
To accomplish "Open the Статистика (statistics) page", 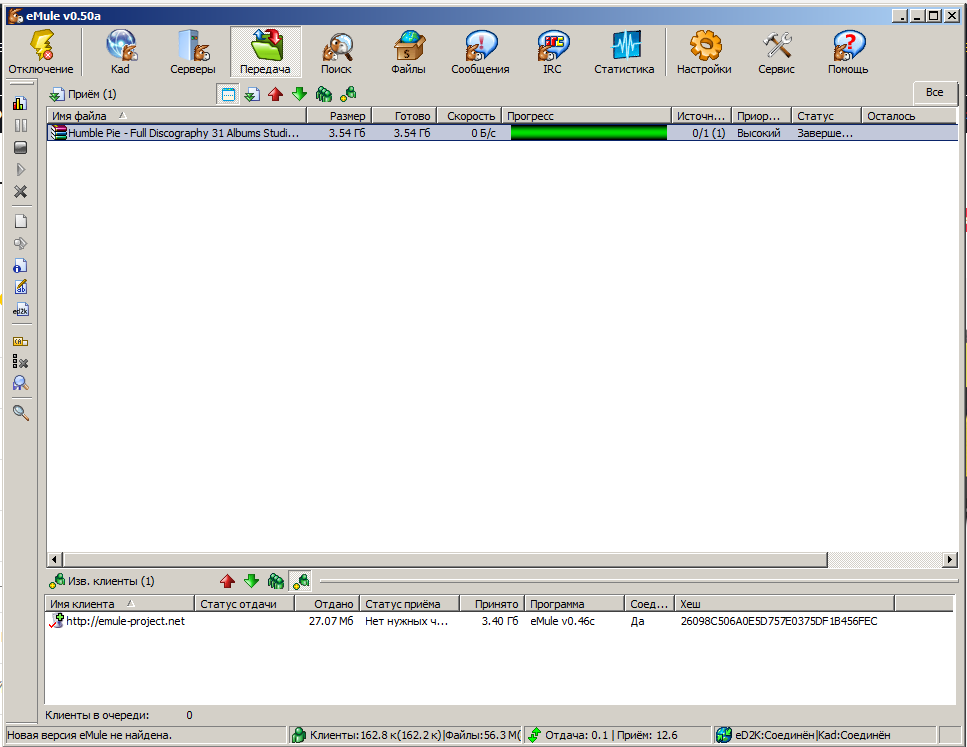I will [624, 52].
